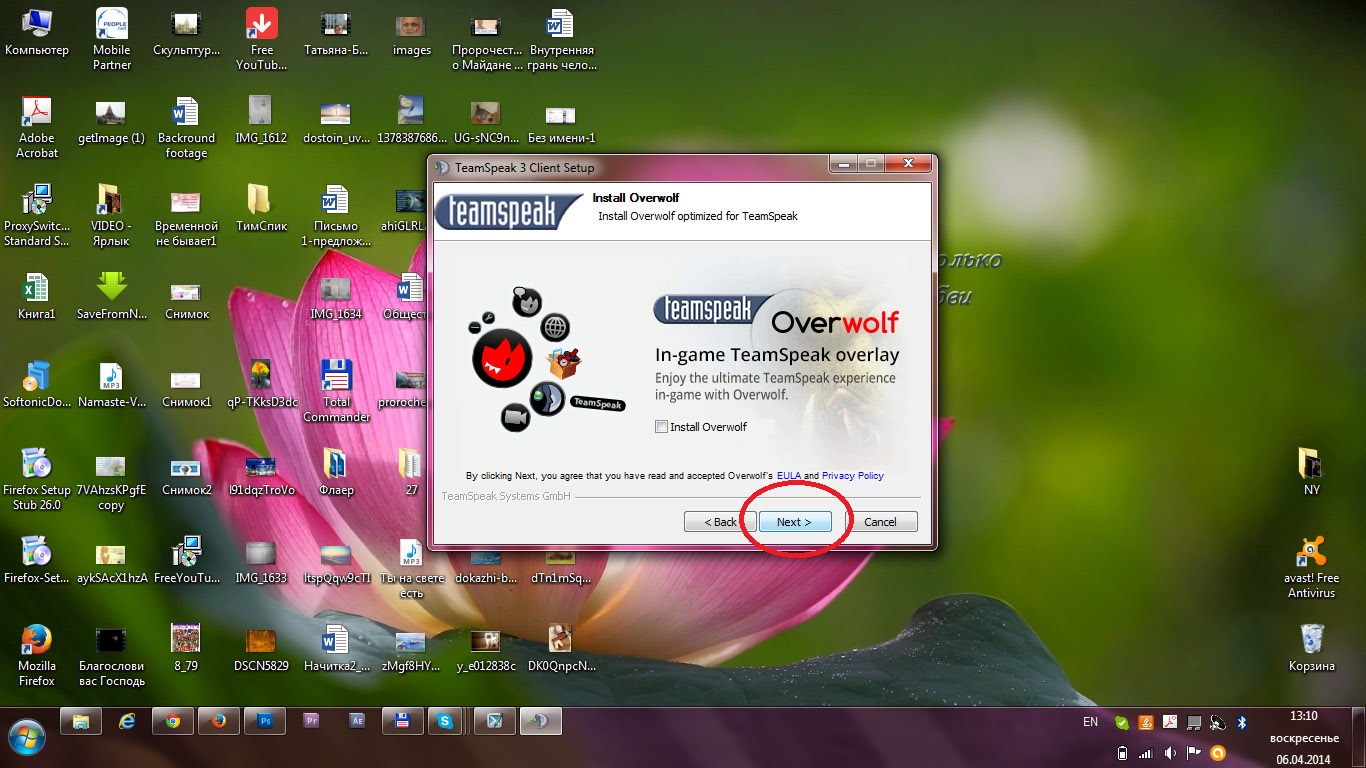Select the NY folder on the right
This screenshot has height=768, width=1366.
point(1311,472)
